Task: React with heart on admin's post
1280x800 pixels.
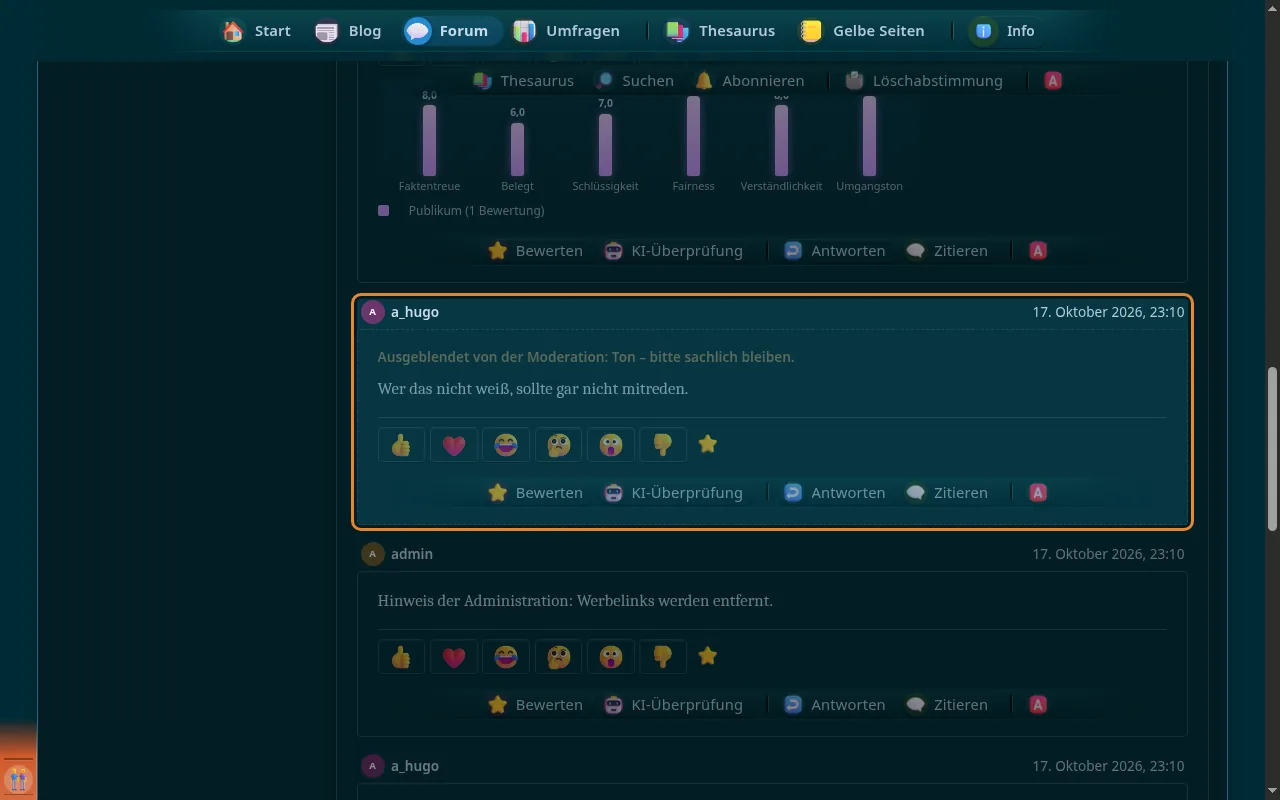Action: pyautogui.click(x=454, y=656)
